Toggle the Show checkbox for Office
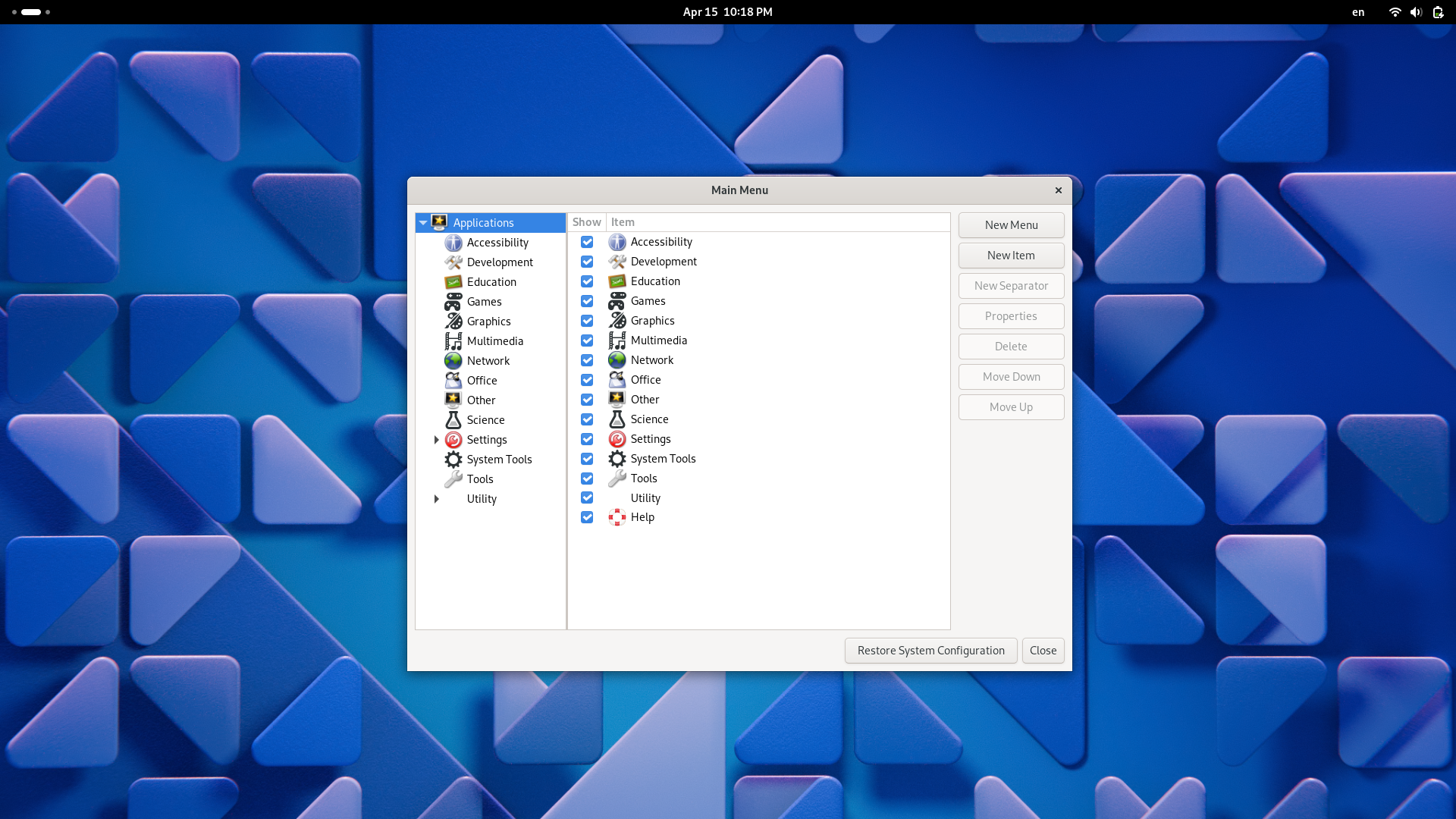The image size is (1456, 819). 587,380
